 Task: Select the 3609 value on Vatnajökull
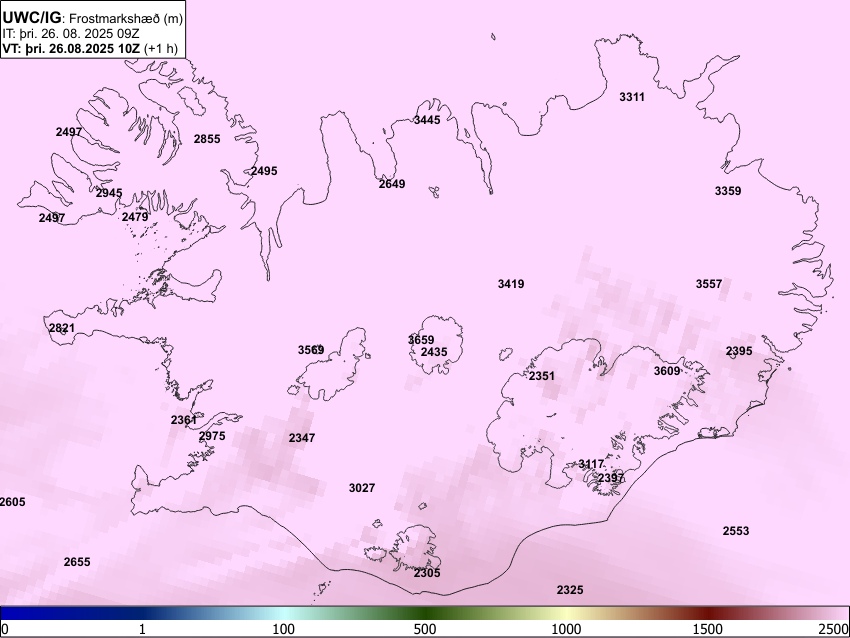[x=667, y=371]
